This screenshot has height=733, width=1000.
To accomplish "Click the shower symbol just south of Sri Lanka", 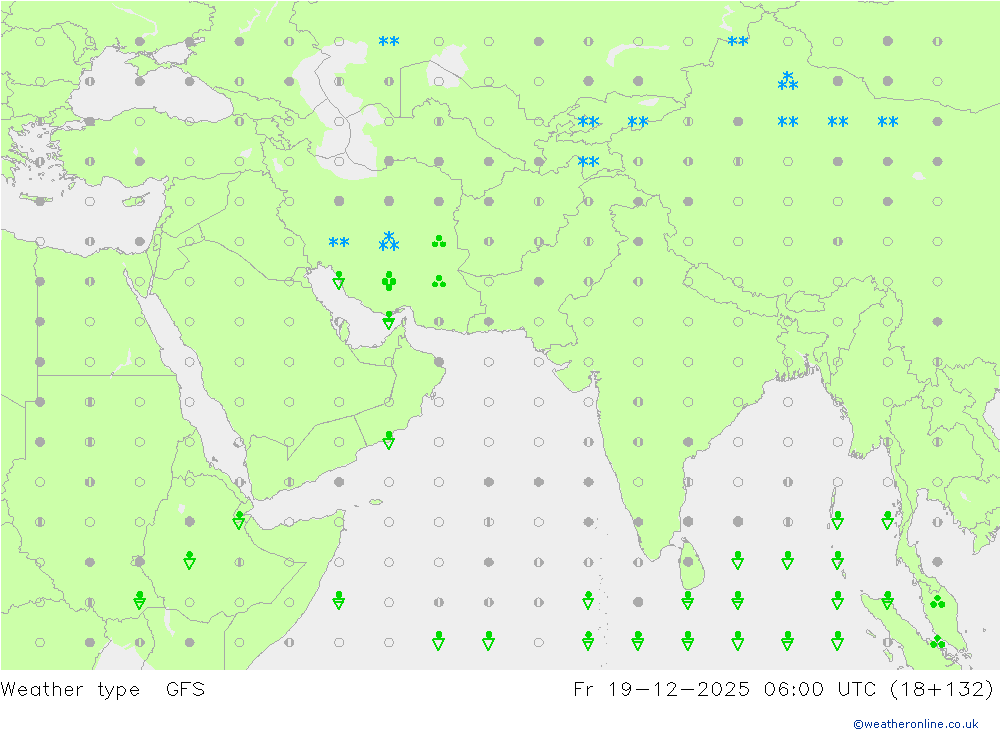I will (688, 600).
